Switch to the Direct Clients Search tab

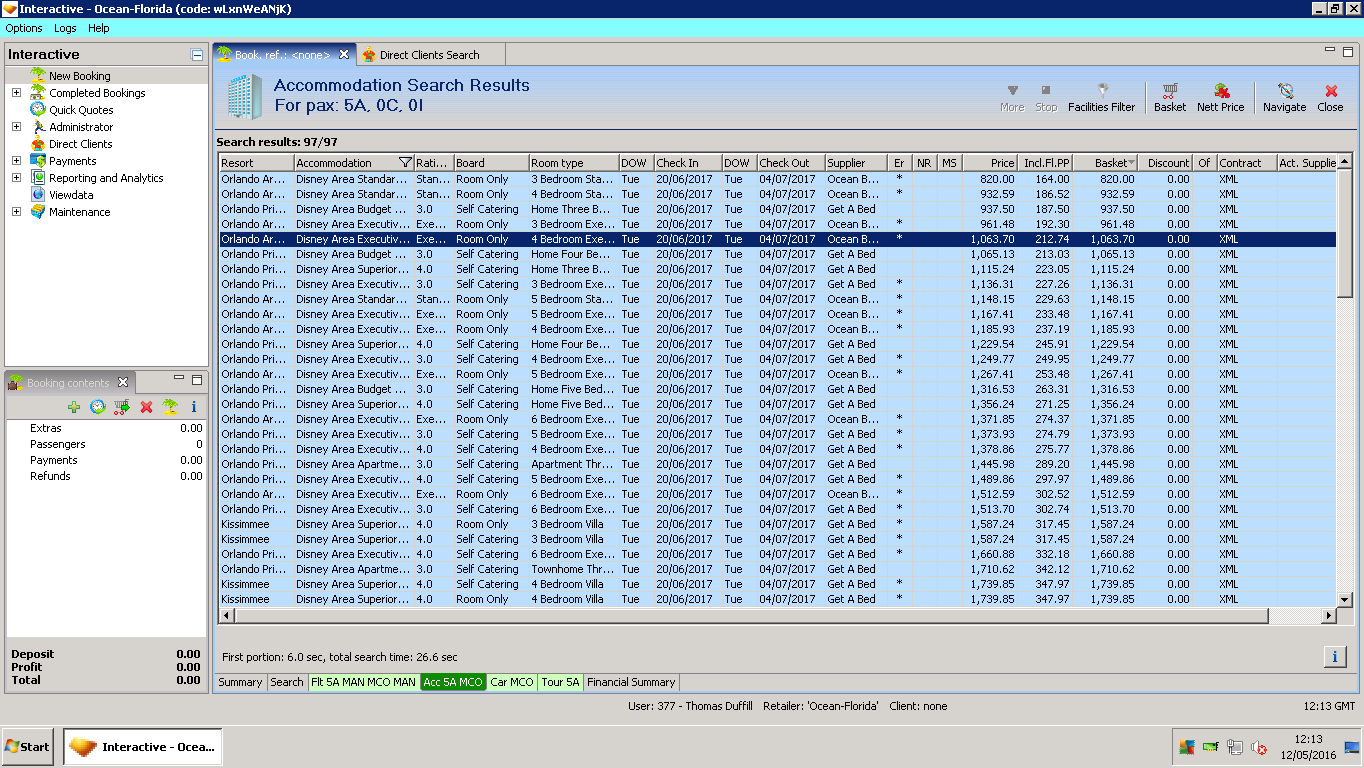click(429, 55)
